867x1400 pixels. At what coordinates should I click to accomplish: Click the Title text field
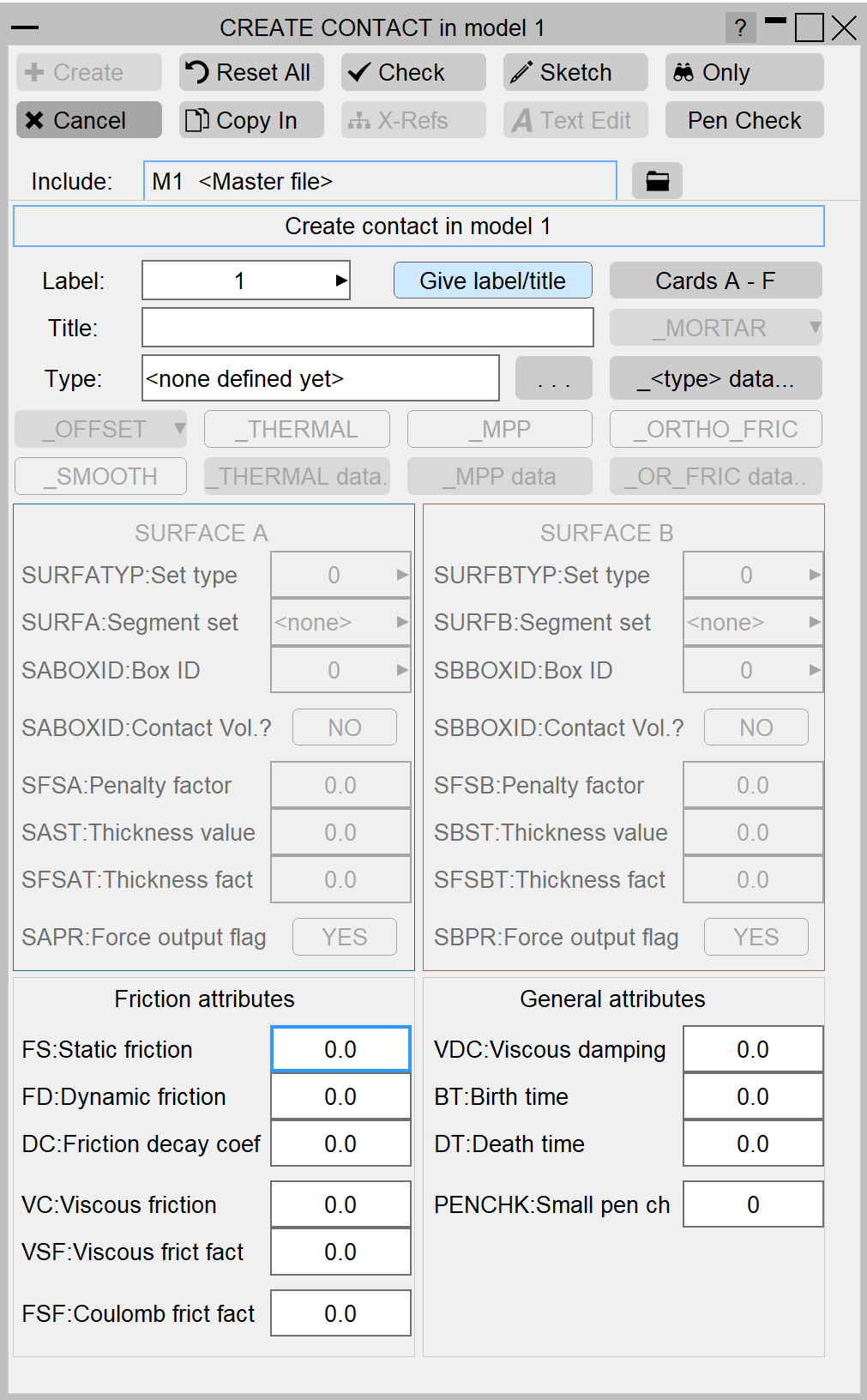coord(367,328)
